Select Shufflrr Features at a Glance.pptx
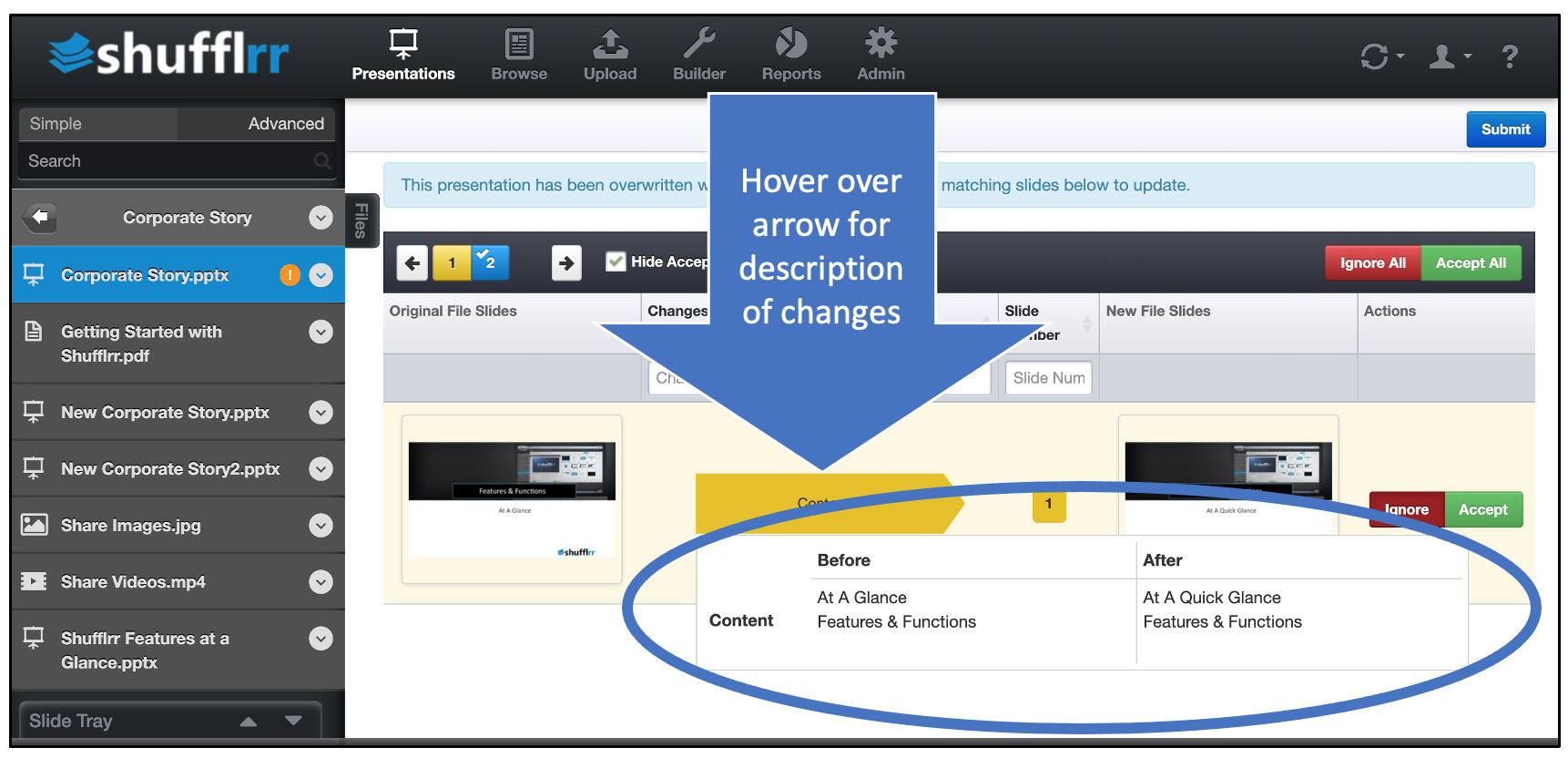The width and height of the screenshot is (1568, 758). point(145,650)
